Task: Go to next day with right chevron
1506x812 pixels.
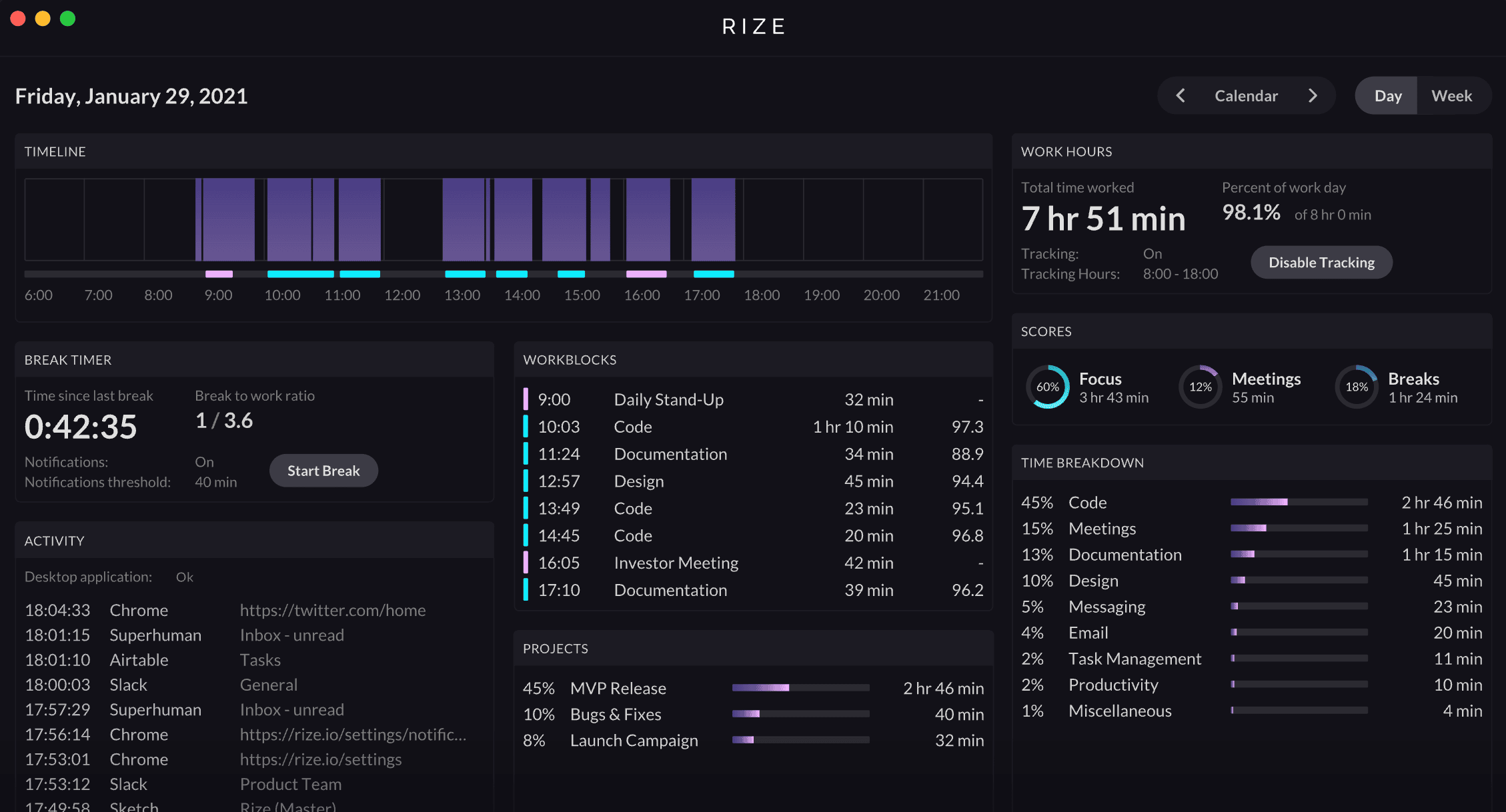Action: pos(1313,95)
